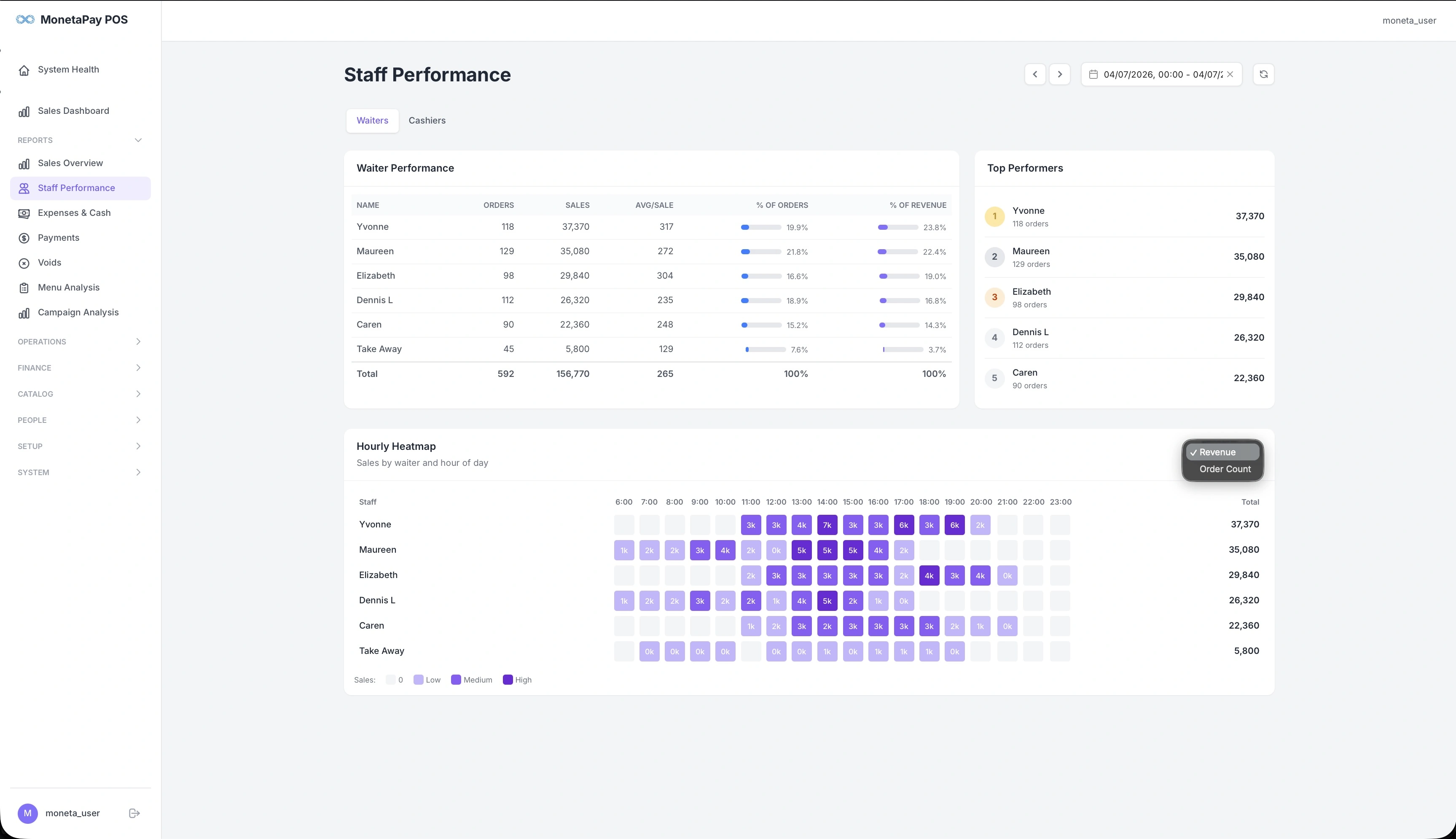Click the refresh data icon
This screenshot has height=839, width=1456.
point(1263,74)
